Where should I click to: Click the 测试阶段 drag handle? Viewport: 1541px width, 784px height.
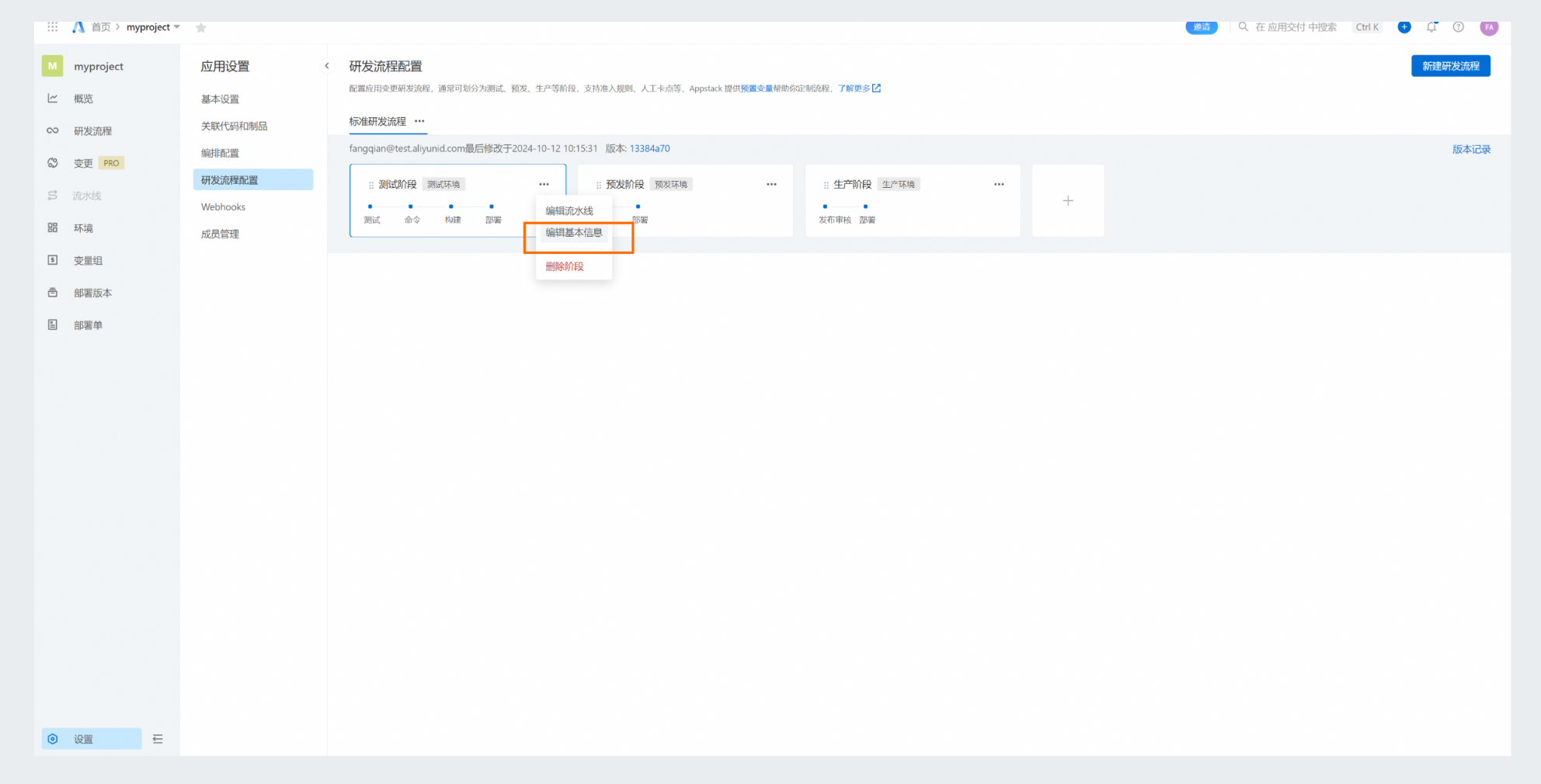click(371, 185)
